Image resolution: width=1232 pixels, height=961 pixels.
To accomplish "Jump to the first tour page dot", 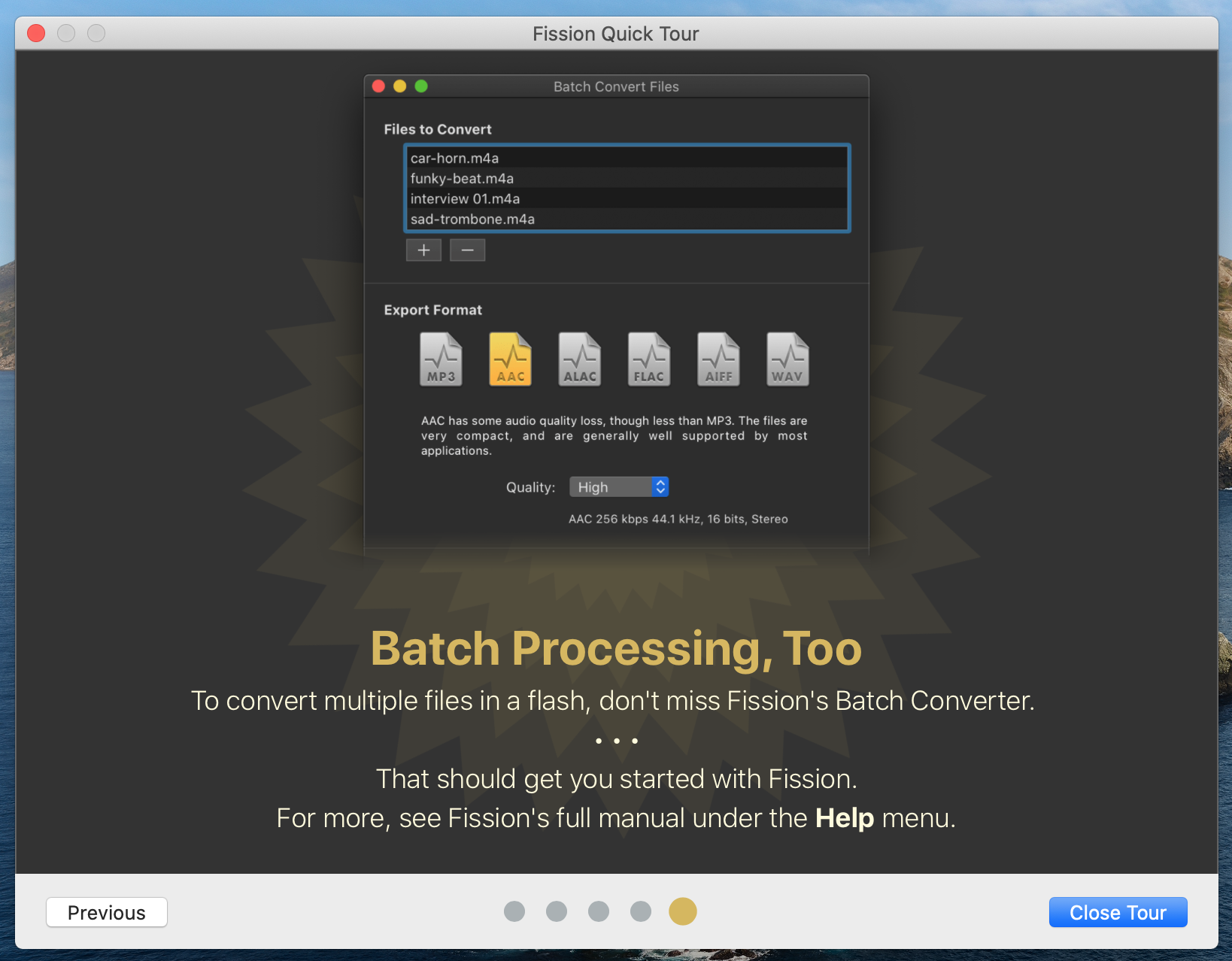I will click(514, 911).
